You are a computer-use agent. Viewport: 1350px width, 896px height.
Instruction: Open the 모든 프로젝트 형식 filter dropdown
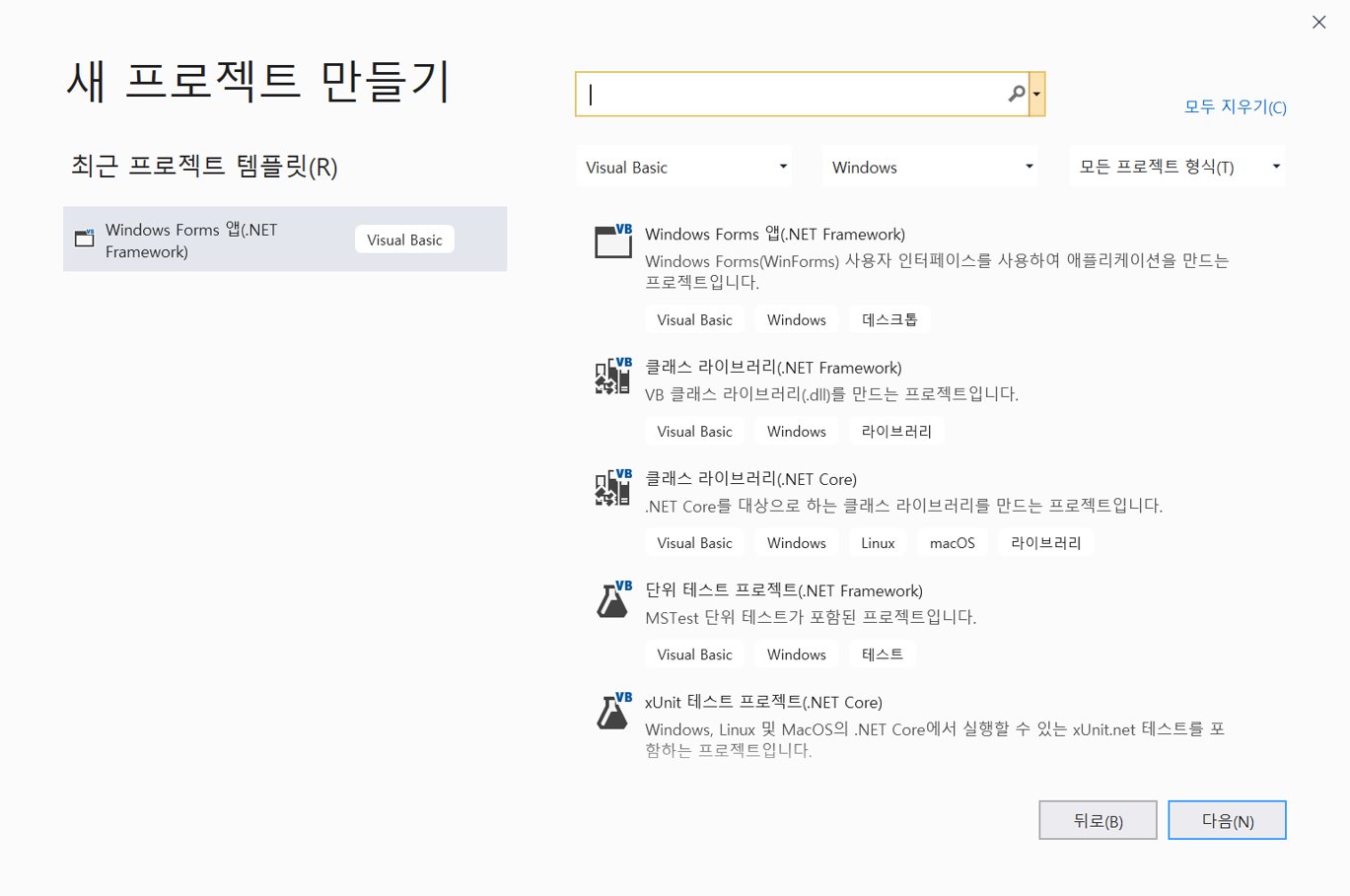pos(1176,167)
